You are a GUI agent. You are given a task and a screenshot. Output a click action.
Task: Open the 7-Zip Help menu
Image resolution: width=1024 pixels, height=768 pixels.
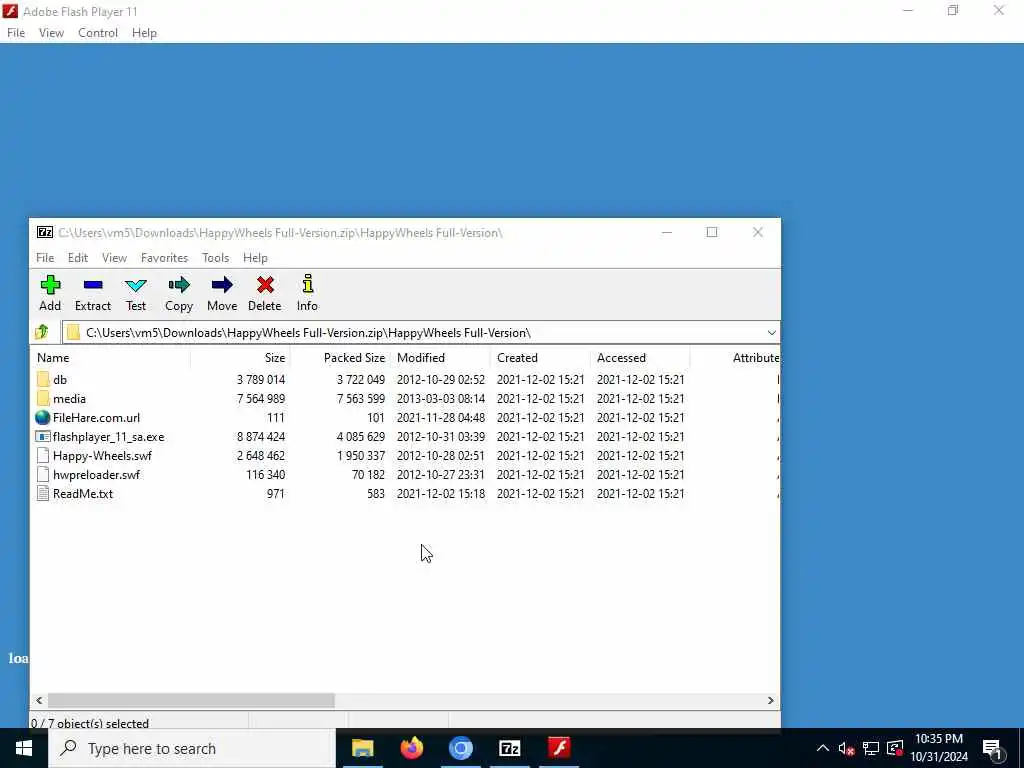click(255, 257)
